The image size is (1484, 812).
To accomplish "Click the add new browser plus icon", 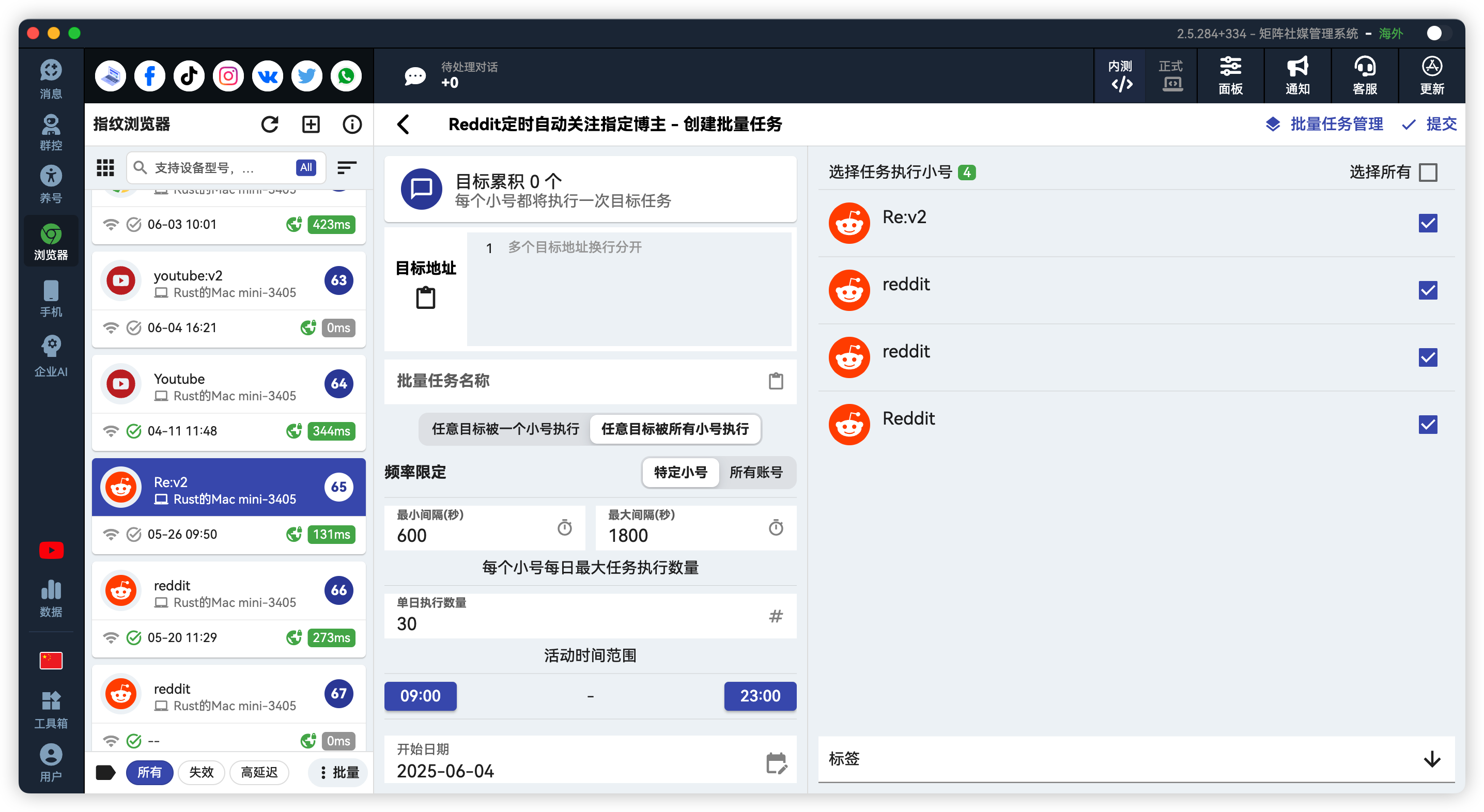I will pos(311,124).
